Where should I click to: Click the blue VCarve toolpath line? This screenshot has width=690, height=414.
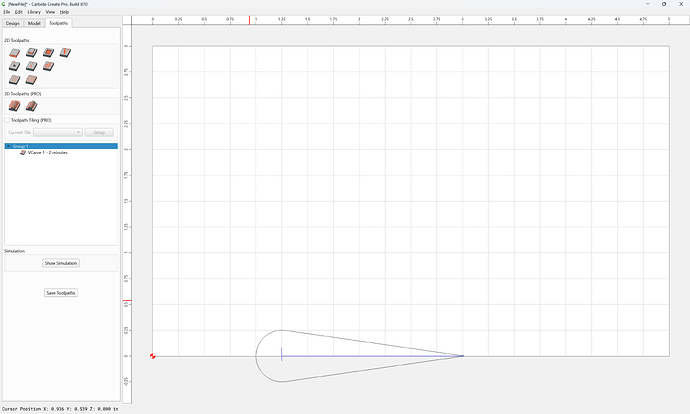click(x=372, y=356)
